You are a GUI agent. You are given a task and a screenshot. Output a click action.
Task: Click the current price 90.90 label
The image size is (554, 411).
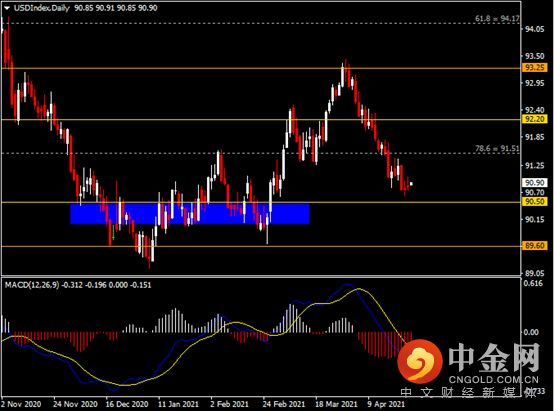click(x=534, y=183)
